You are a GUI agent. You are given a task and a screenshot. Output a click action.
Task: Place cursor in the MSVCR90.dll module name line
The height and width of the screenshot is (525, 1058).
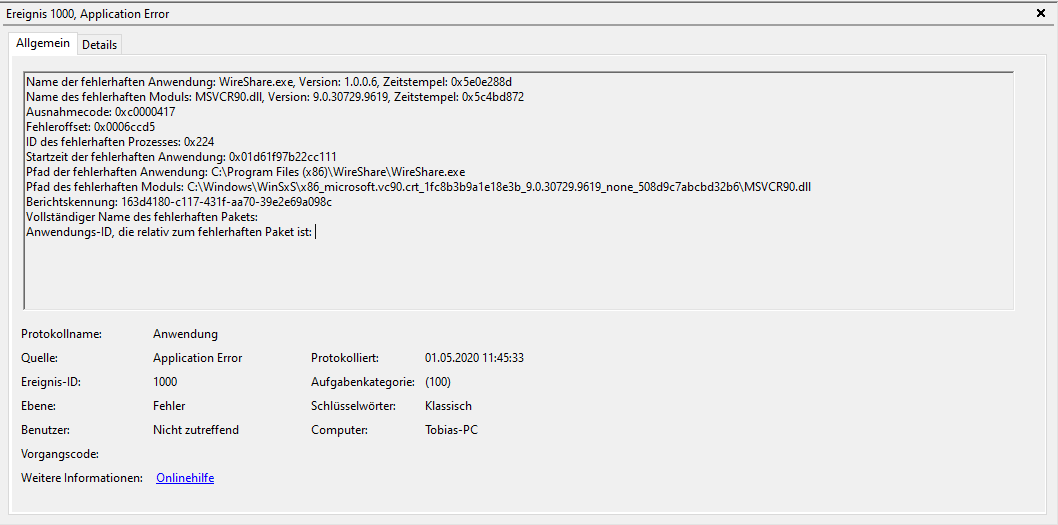(x=275, y=96)
